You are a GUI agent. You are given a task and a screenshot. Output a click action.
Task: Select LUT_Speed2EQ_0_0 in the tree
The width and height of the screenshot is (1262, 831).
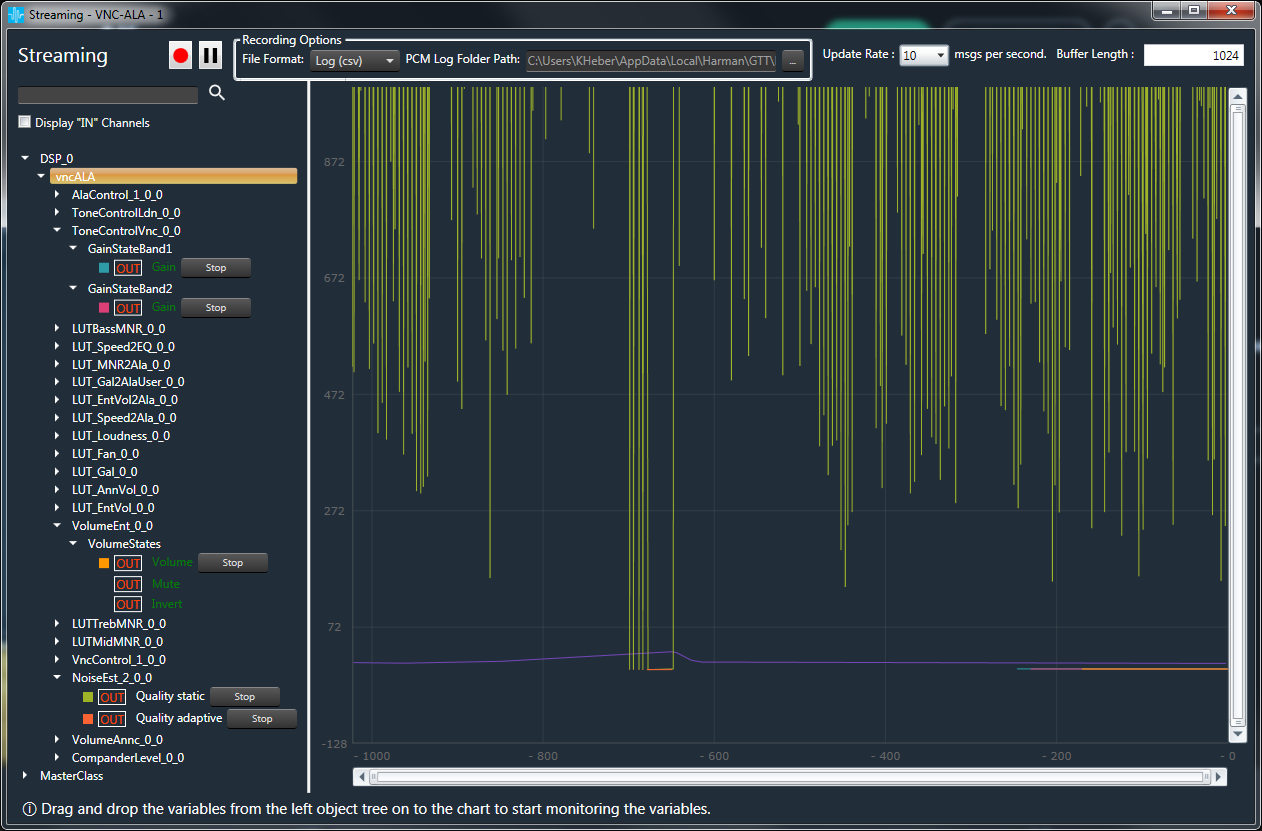pos(123,346)
